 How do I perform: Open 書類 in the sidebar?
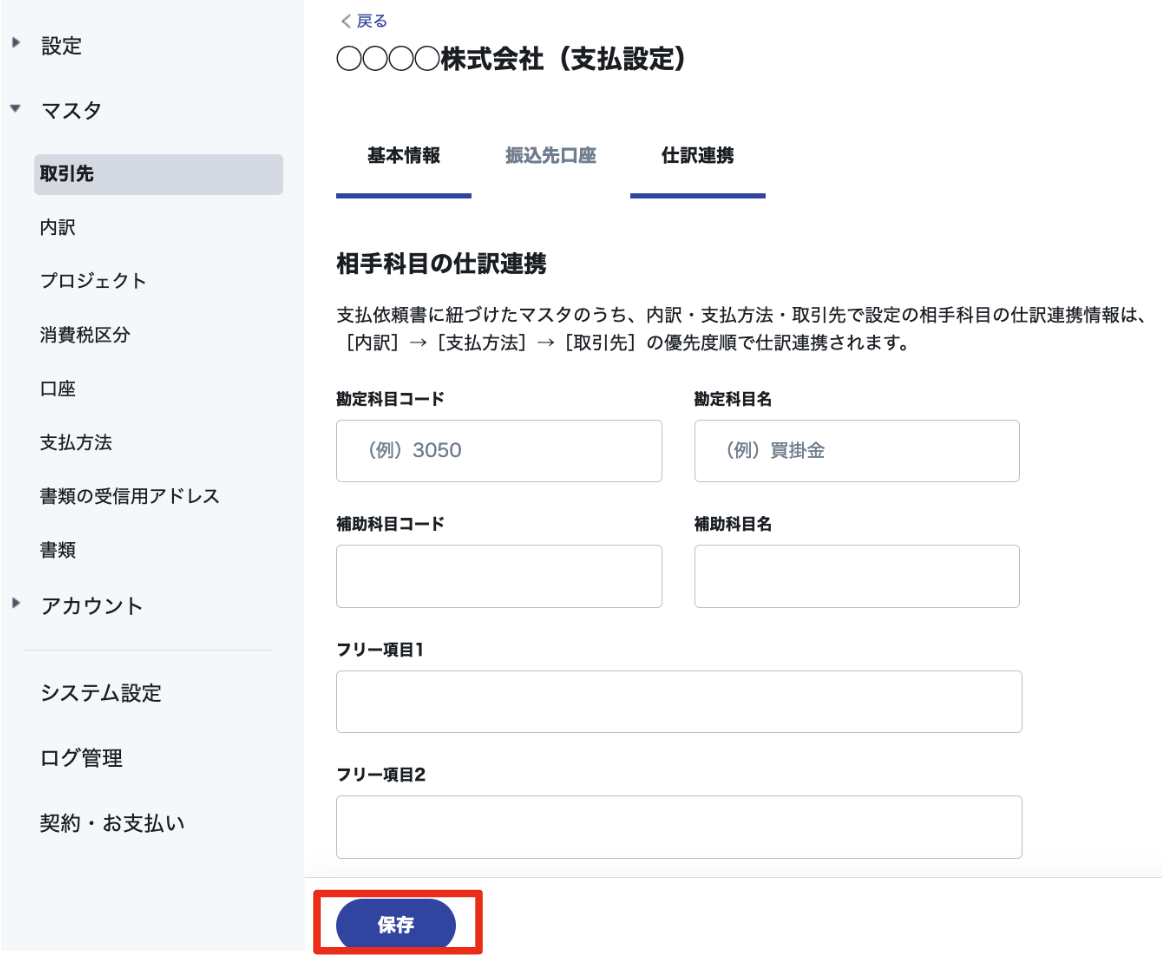pyautogui.click(x=58, y=550)
